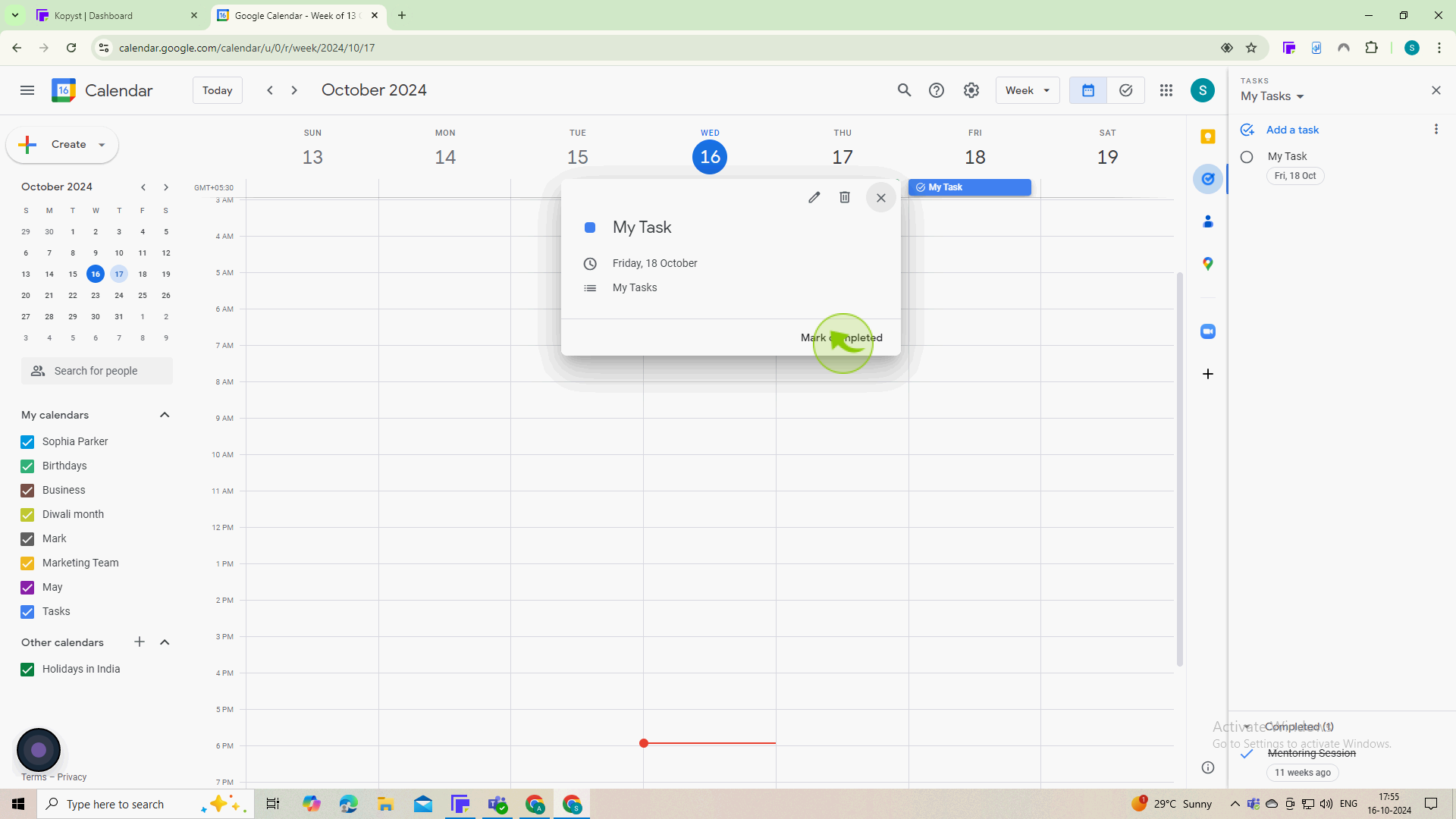The width and height of the screenshot is (1456, 819).
Task: Click the Tasks checkmark icon in sidebar
Action: [x=1208, y=178]
